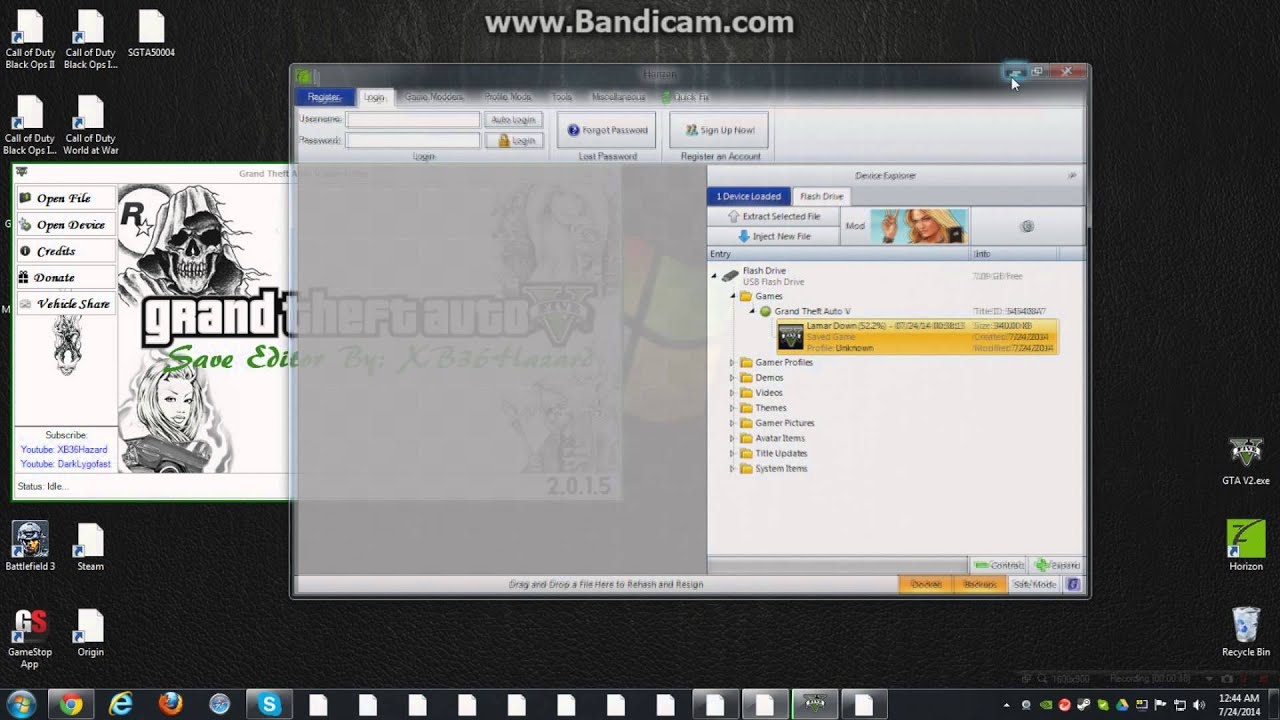Click the Quick Fix tab icon

click(x=666, y=97)
